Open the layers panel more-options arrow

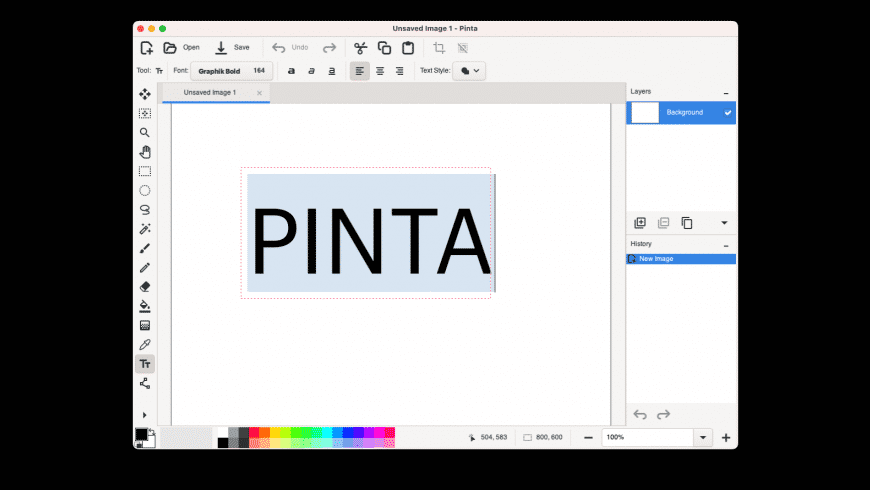724,223
